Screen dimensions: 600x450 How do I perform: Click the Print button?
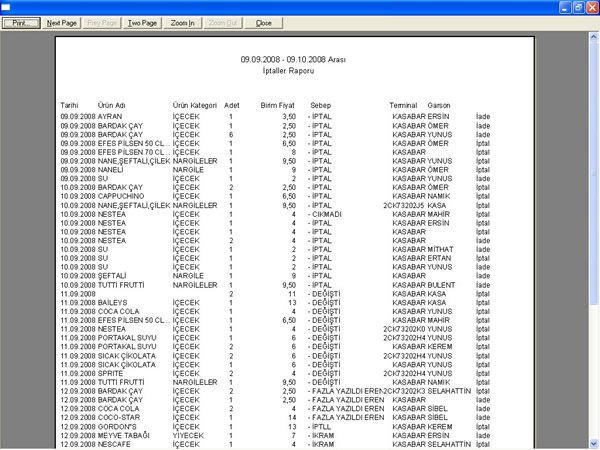tap(21, 23)
